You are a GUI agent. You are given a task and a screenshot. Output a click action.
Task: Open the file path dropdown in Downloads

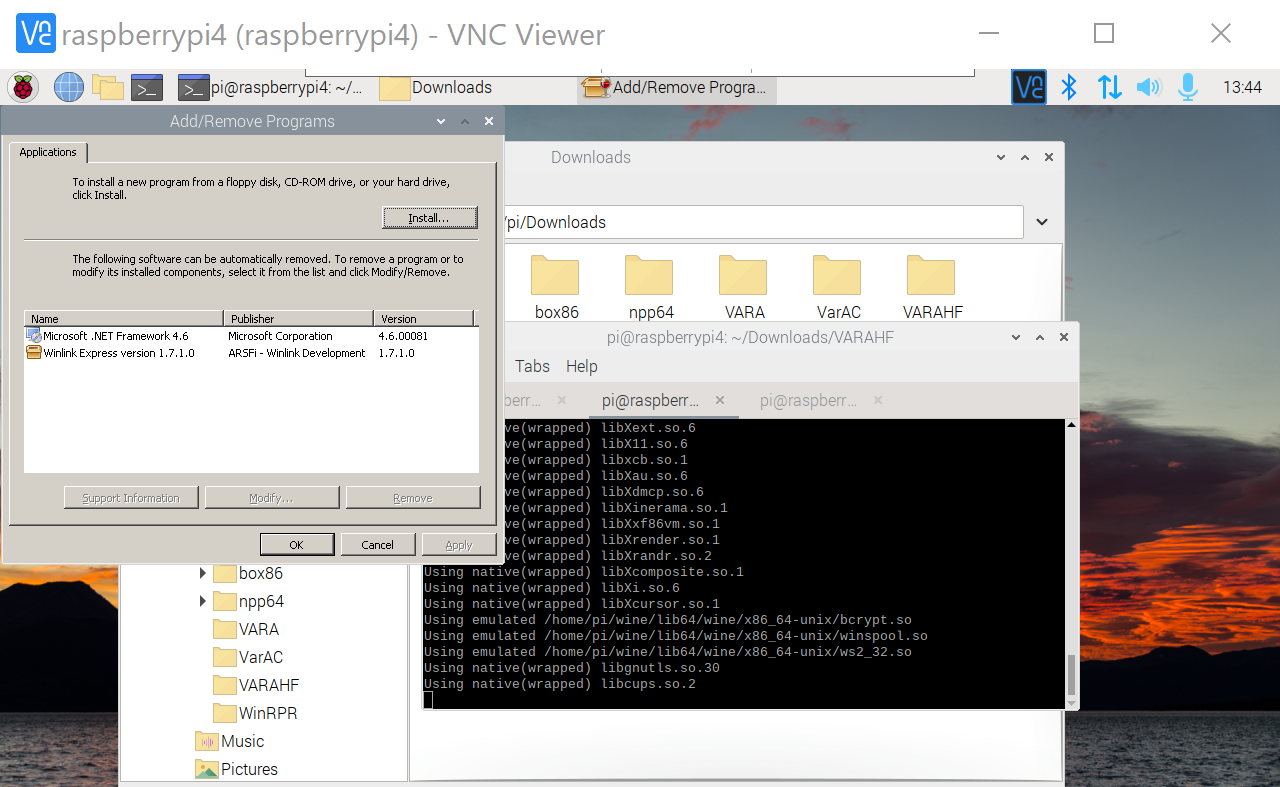[x=1042, y=222]
